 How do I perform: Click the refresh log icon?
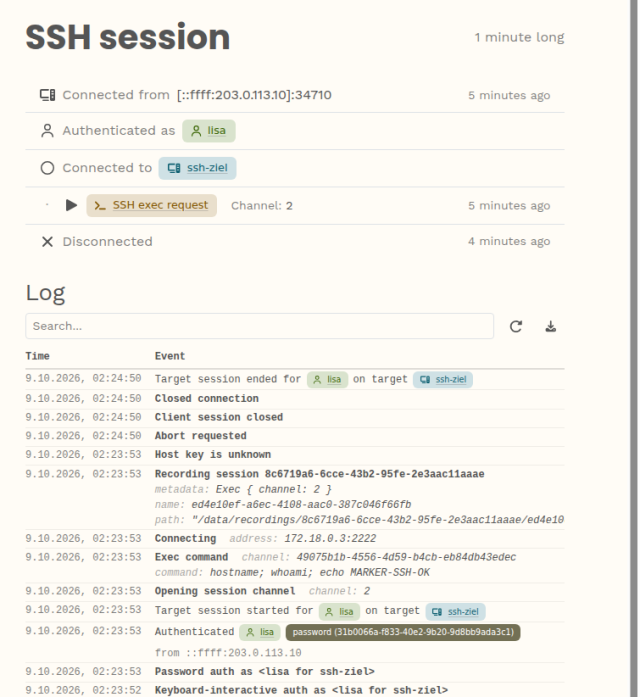tap(516, 327)
